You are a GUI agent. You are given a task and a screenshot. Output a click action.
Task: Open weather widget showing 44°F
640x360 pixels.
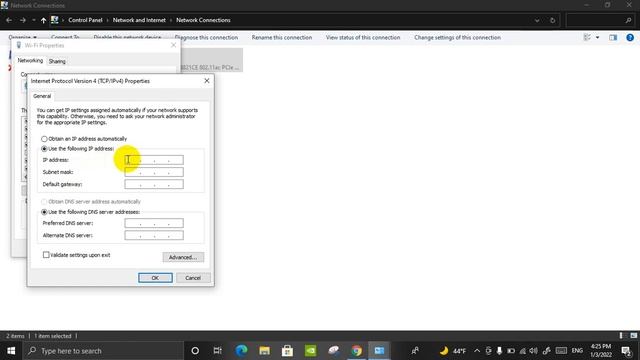[453, 351]
